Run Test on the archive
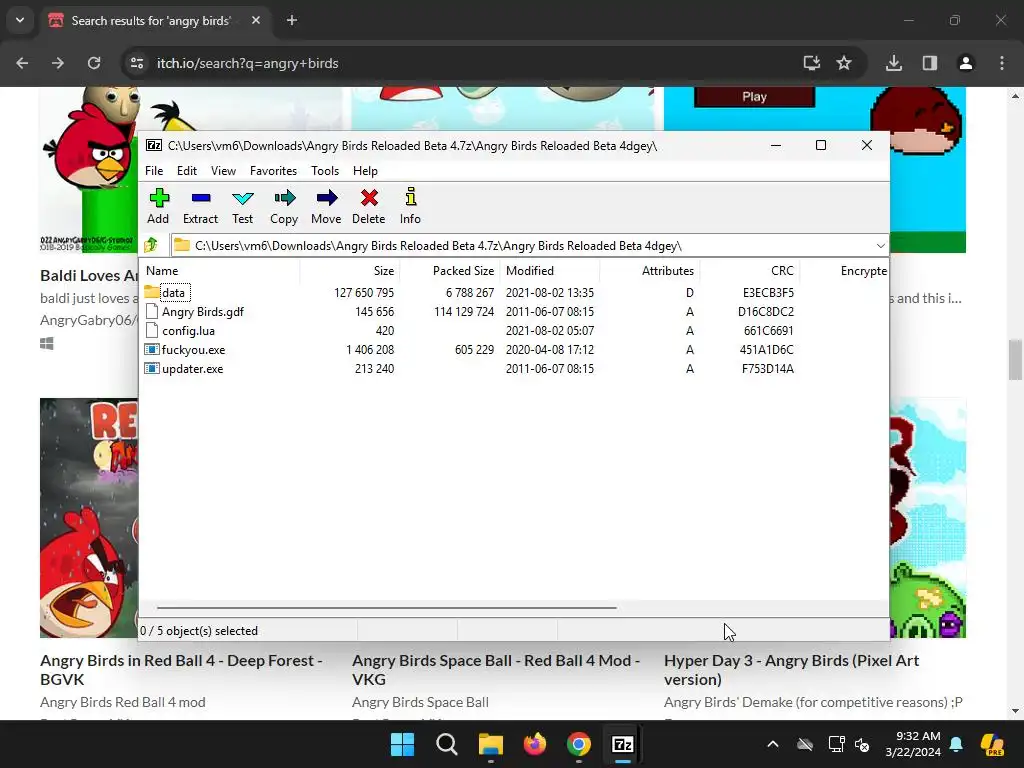The image size is (1024, 768). [x=242, y=206]
